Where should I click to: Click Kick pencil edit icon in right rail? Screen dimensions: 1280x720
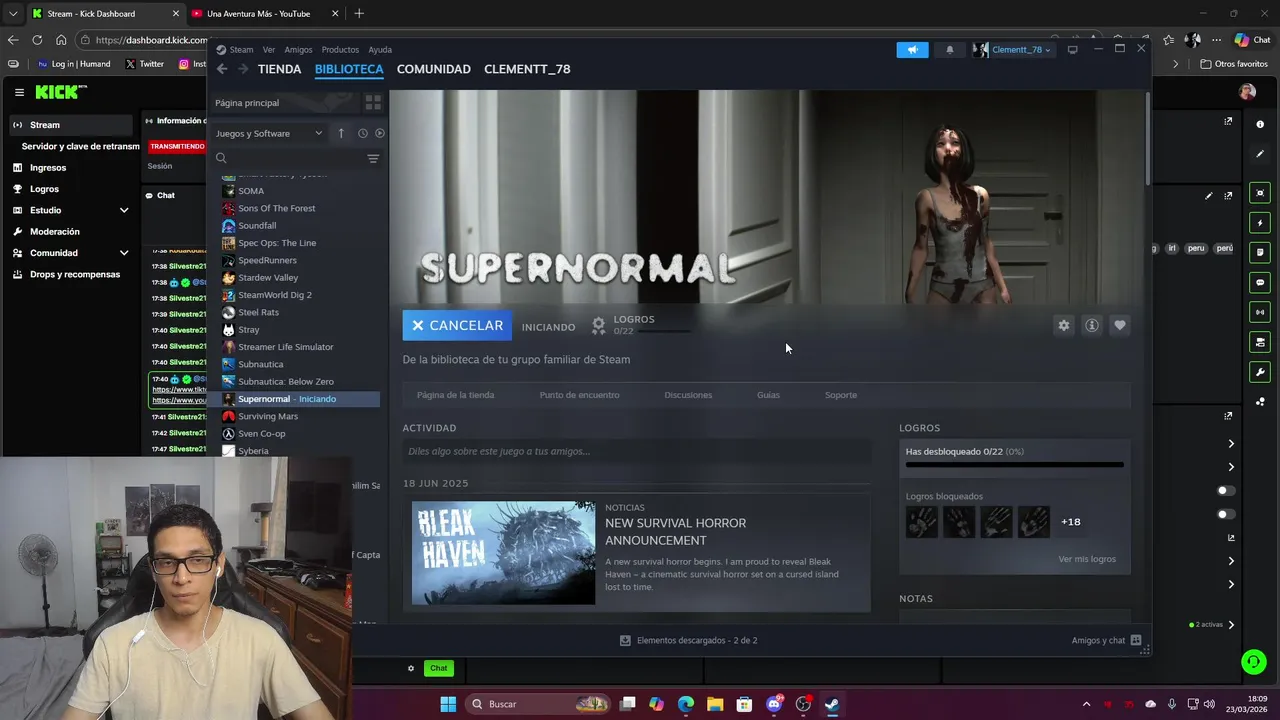1260,154
